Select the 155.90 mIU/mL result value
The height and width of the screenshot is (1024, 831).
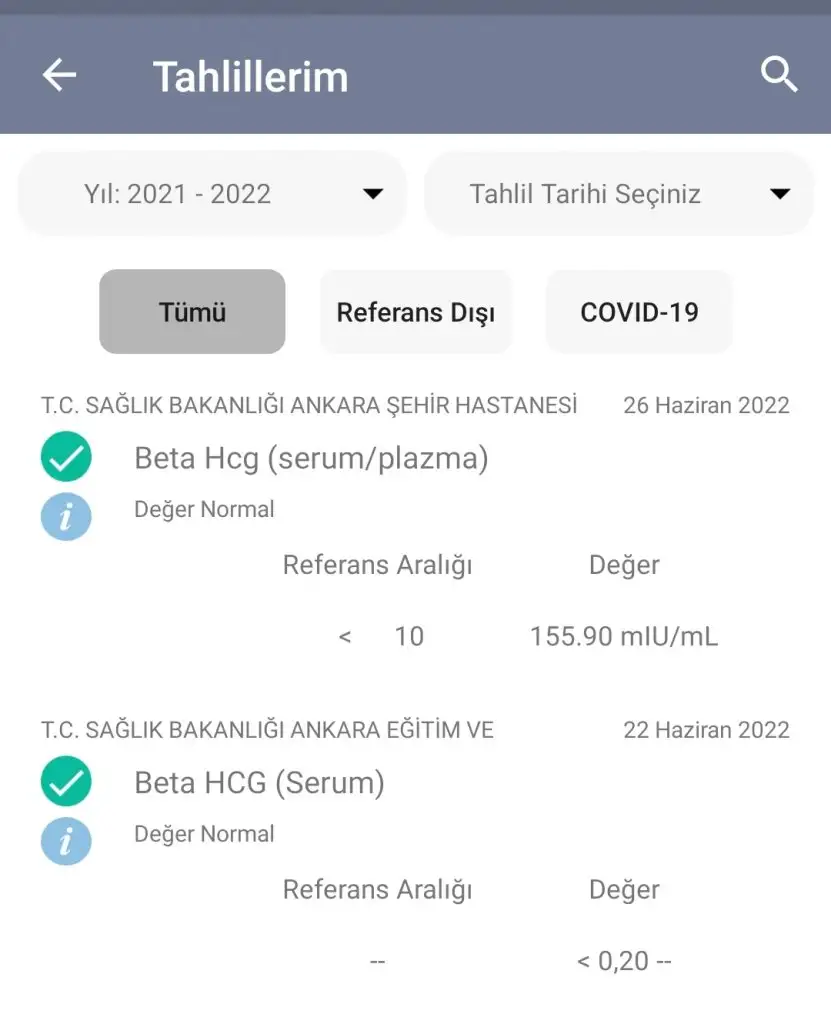point(623,636)
